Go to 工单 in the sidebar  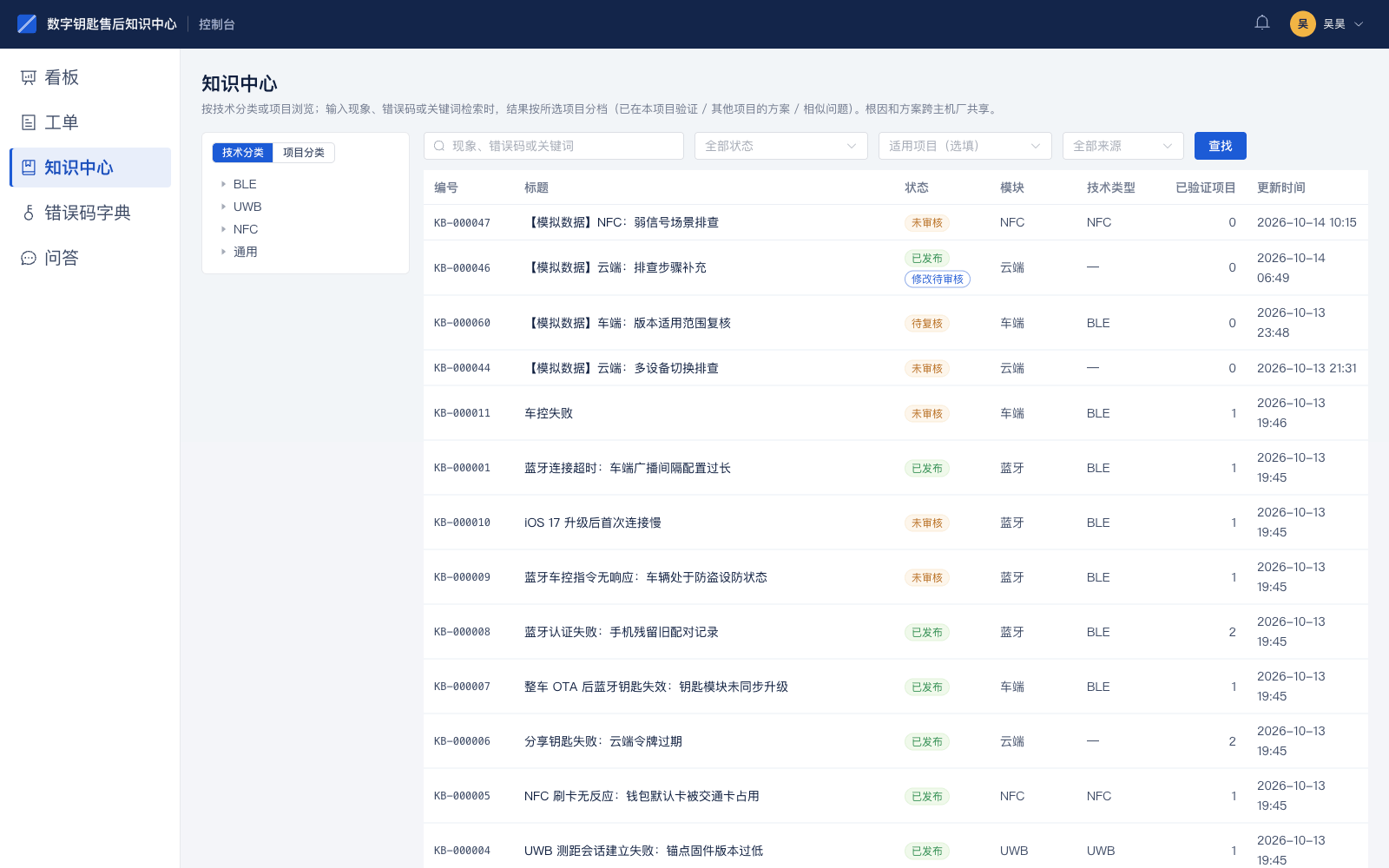tap(90, 122)
